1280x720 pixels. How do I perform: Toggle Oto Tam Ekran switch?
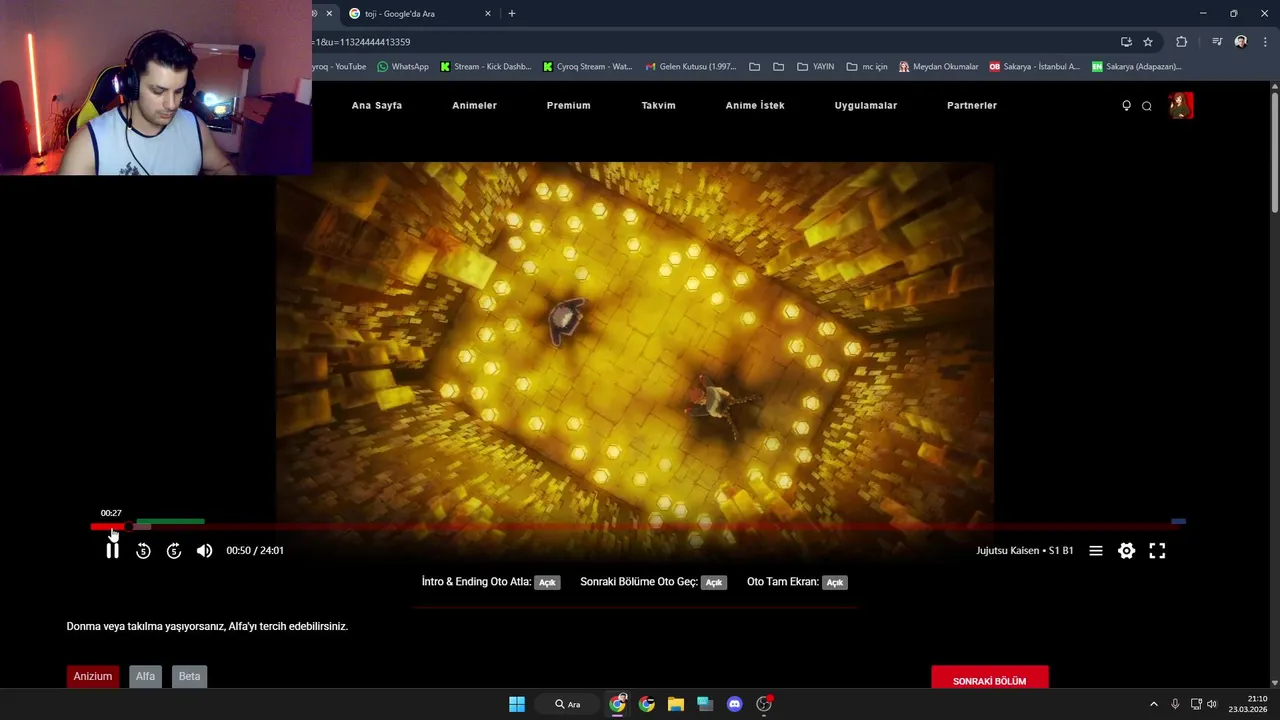(x=835, y=582)
